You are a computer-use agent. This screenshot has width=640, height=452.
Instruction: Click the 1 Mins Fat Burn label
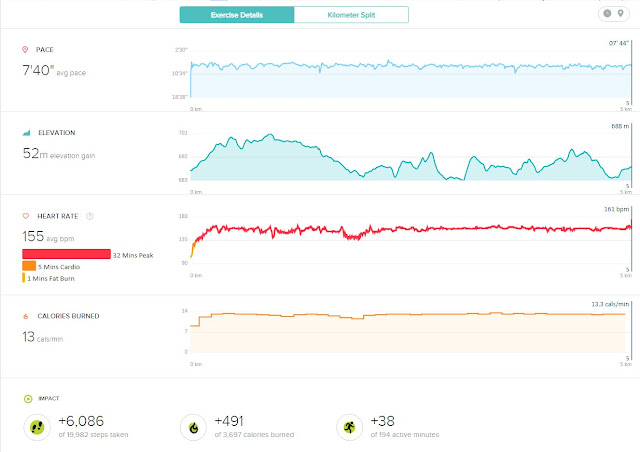click(x=51, y=278)
